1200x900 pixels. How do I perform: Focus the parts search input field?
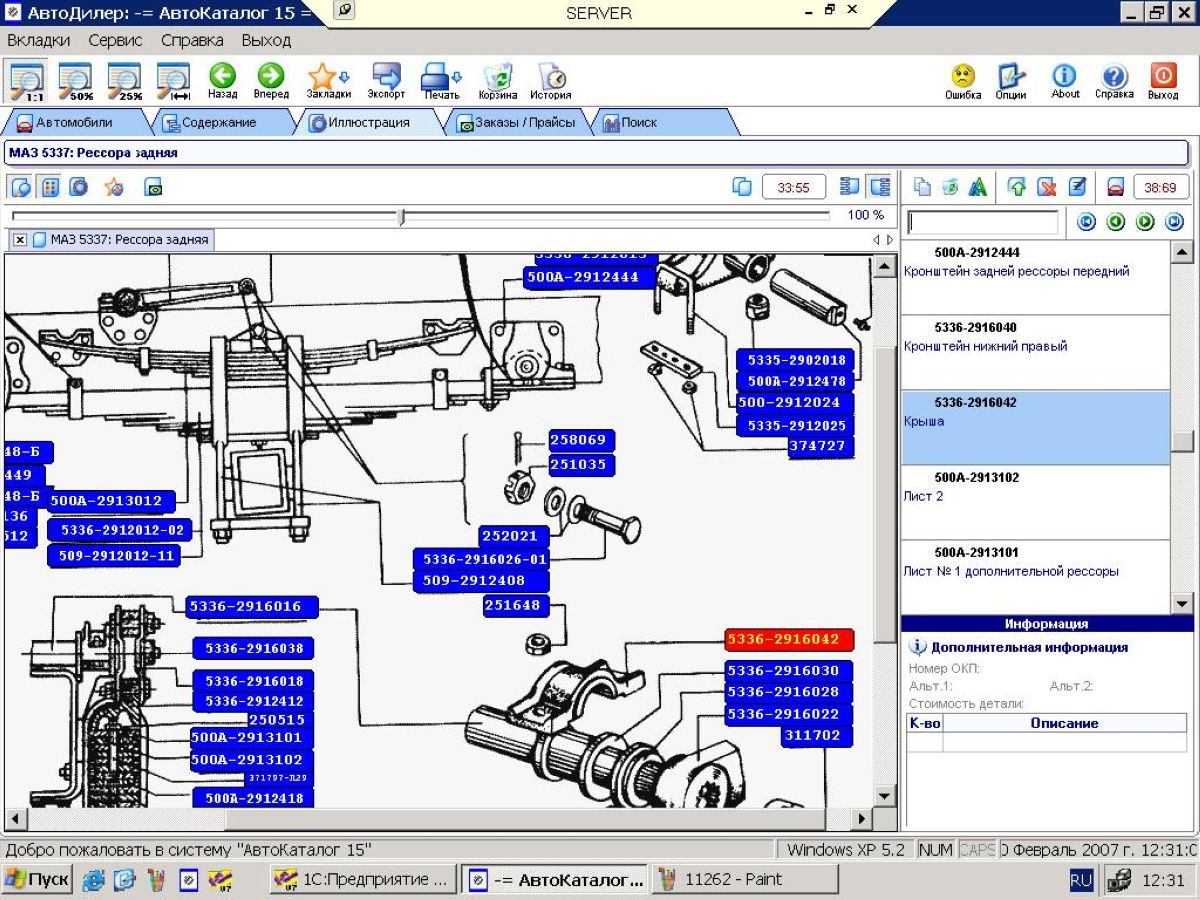(x=982, y=222)
